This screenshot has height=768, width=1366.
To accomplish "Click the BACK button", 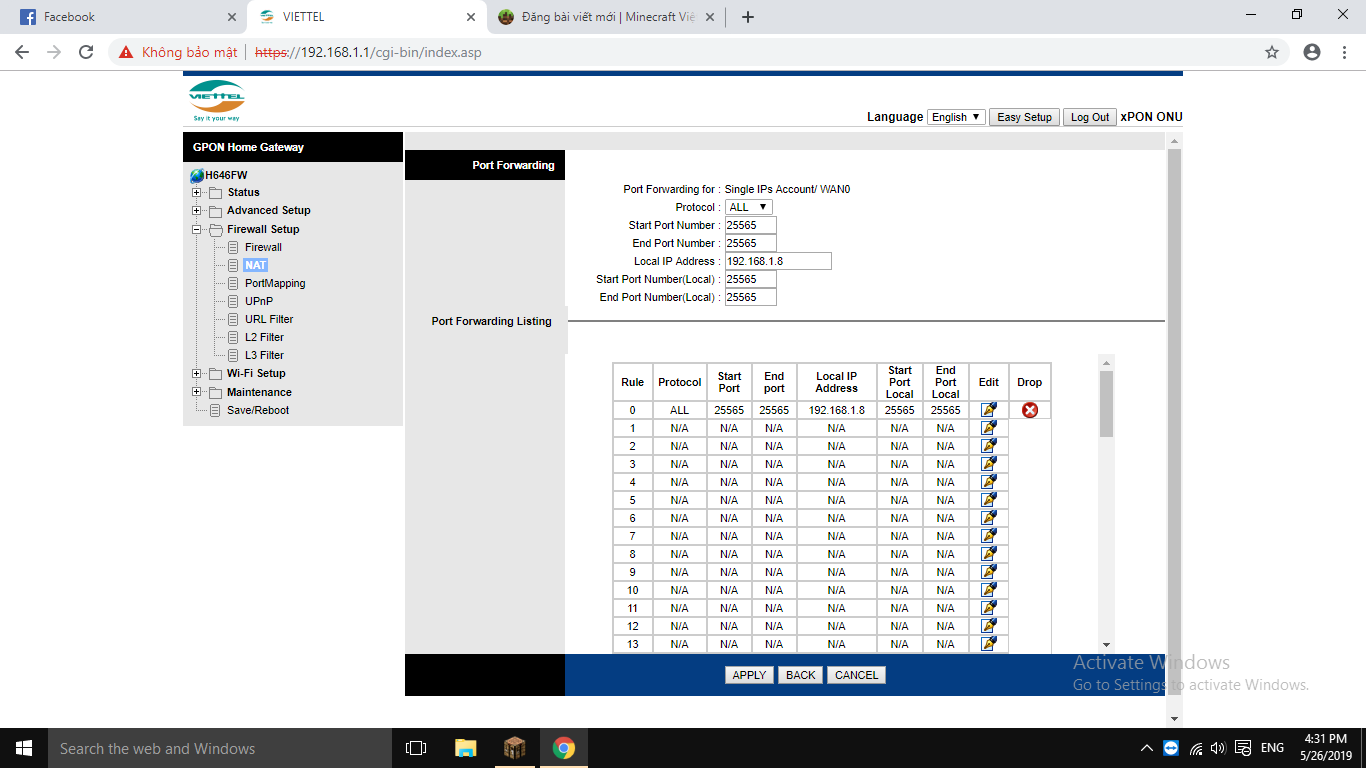I will pyautogui.click(x=801, y=675).
